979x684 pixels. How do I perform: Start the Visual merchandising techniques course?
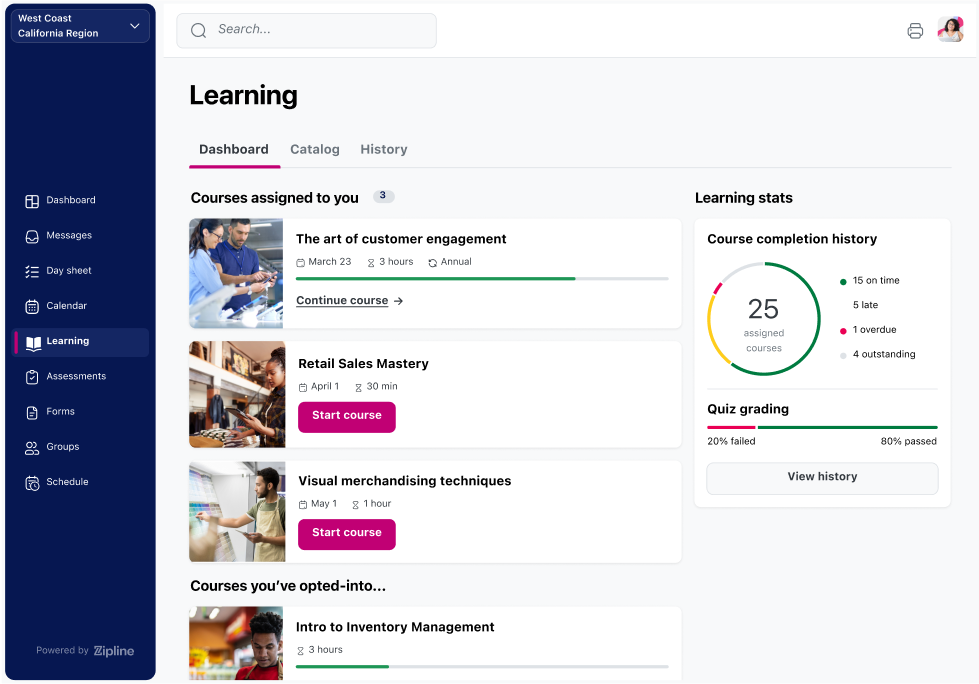(347, 533)
